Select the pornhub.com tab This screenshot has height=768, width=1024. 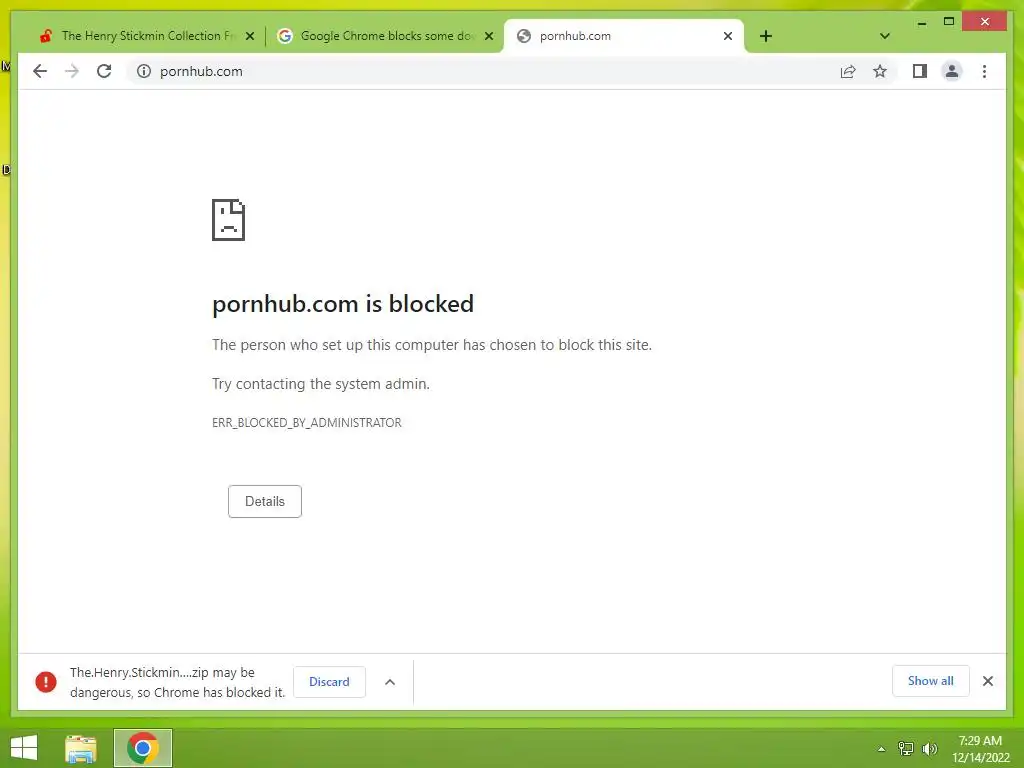624,36
